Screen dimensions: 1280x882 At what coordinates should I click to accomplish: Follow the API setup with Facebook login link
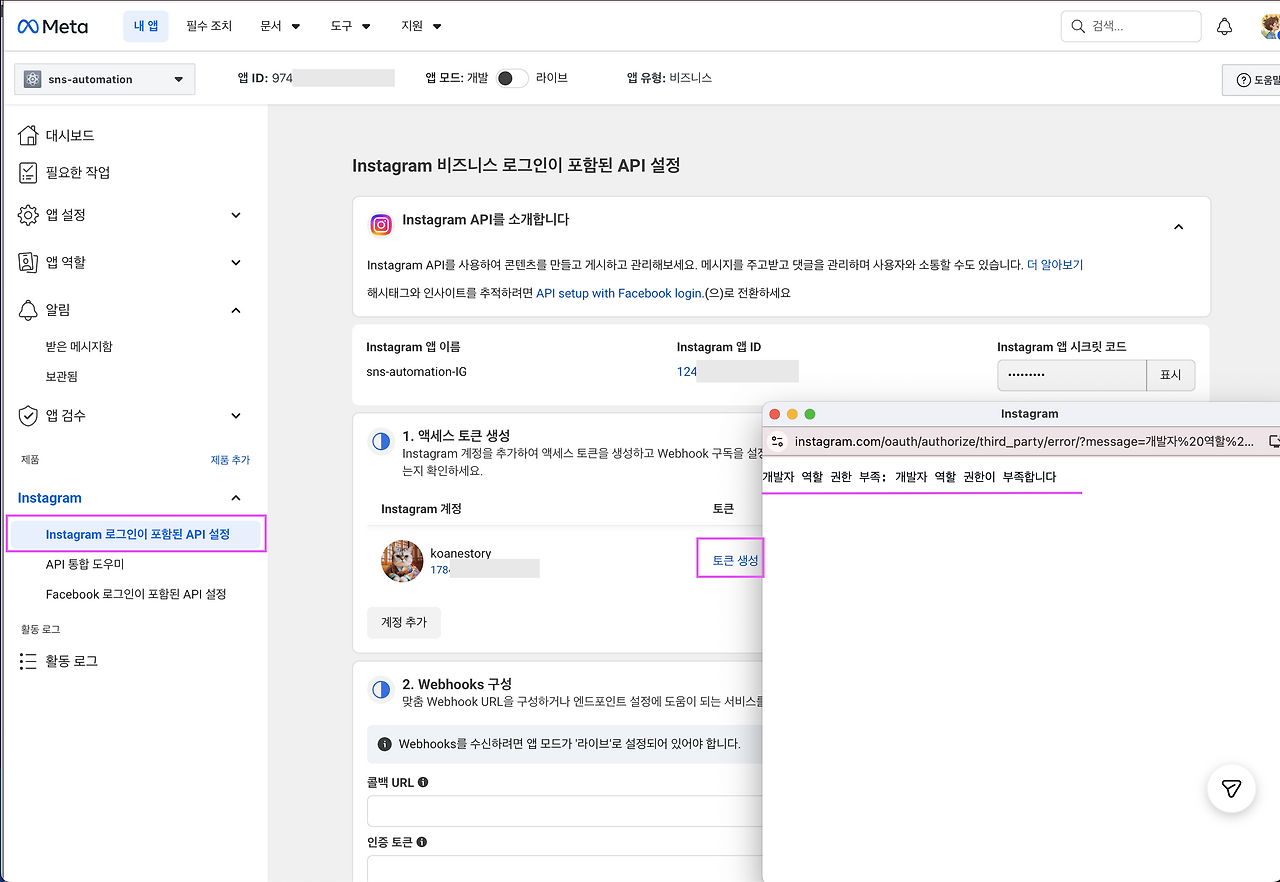620,293
